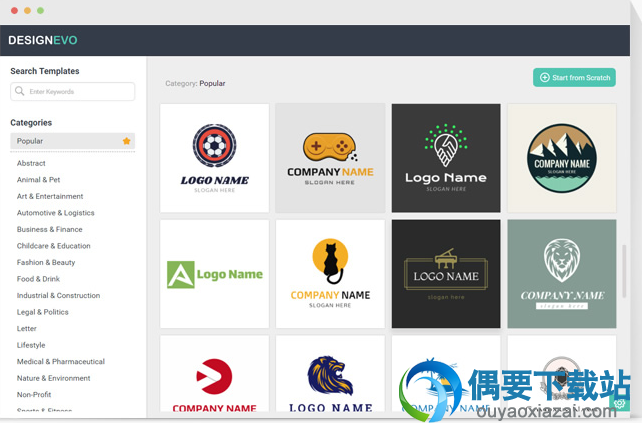Open the Art & Entertainment category
Image resolution: width=642 pixels, height=423 pixels.
pos(50,196)
